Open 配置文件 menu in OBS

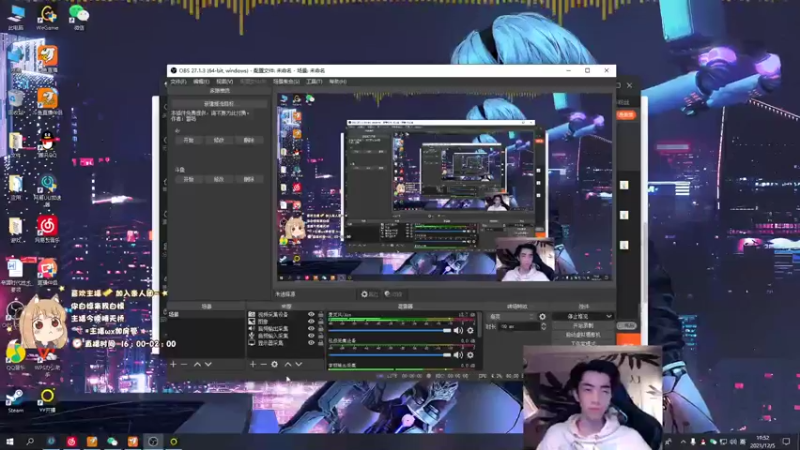[x=253, y=82]
